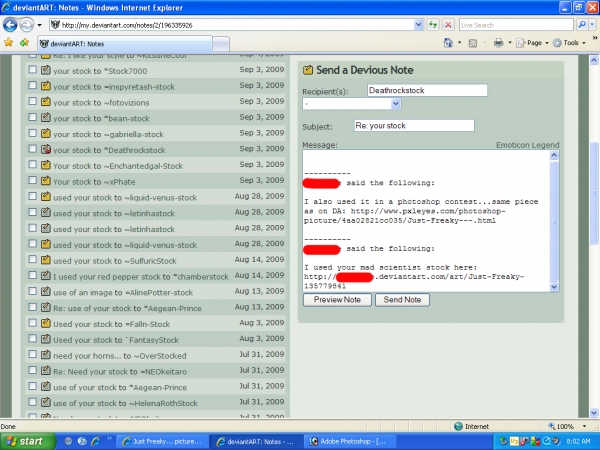The width and height of the screenshot is (600, 450).
Task: Expand the search provider dropdown arrow
Action: [592, 25]
